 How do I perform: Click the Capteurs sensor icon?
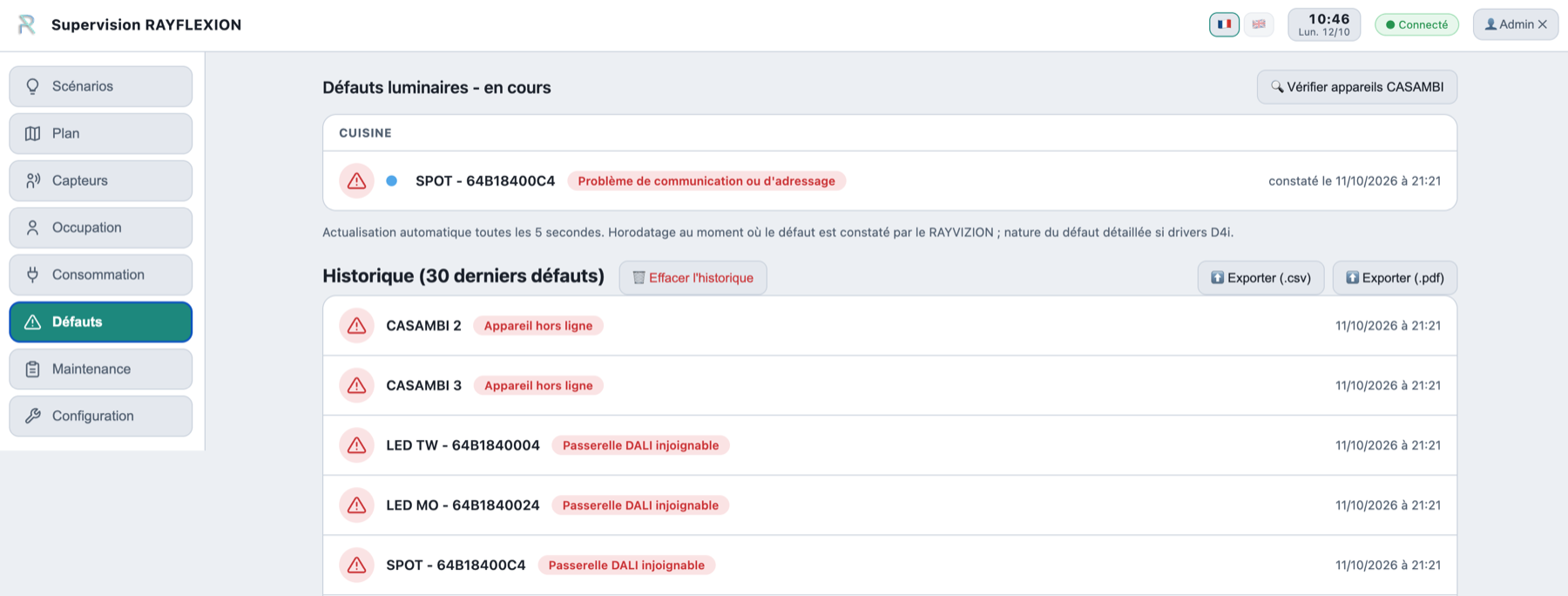pos(33,180)
